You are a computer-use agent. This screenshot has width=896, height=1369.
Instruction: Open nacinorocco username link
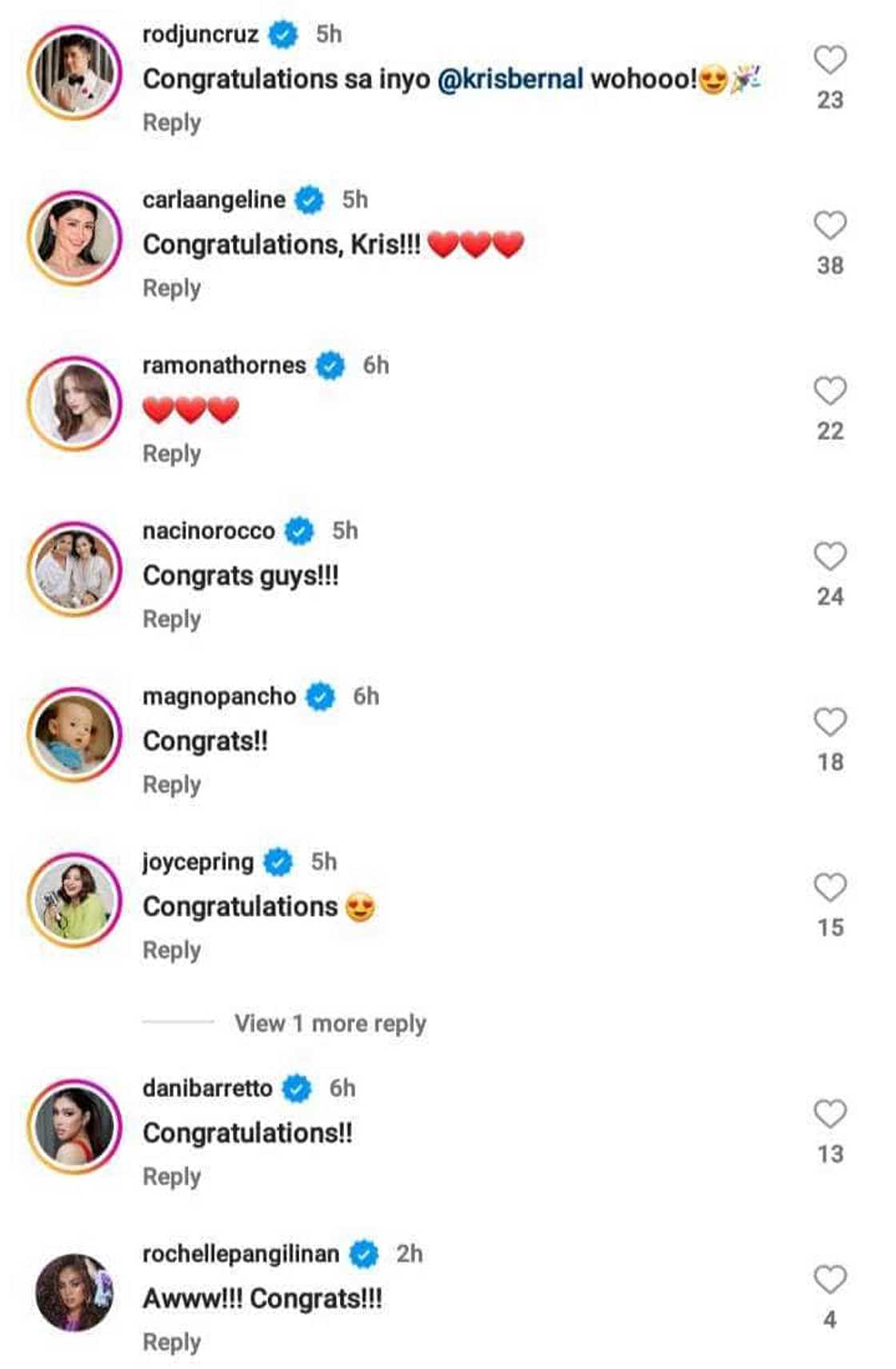point(208,530)
